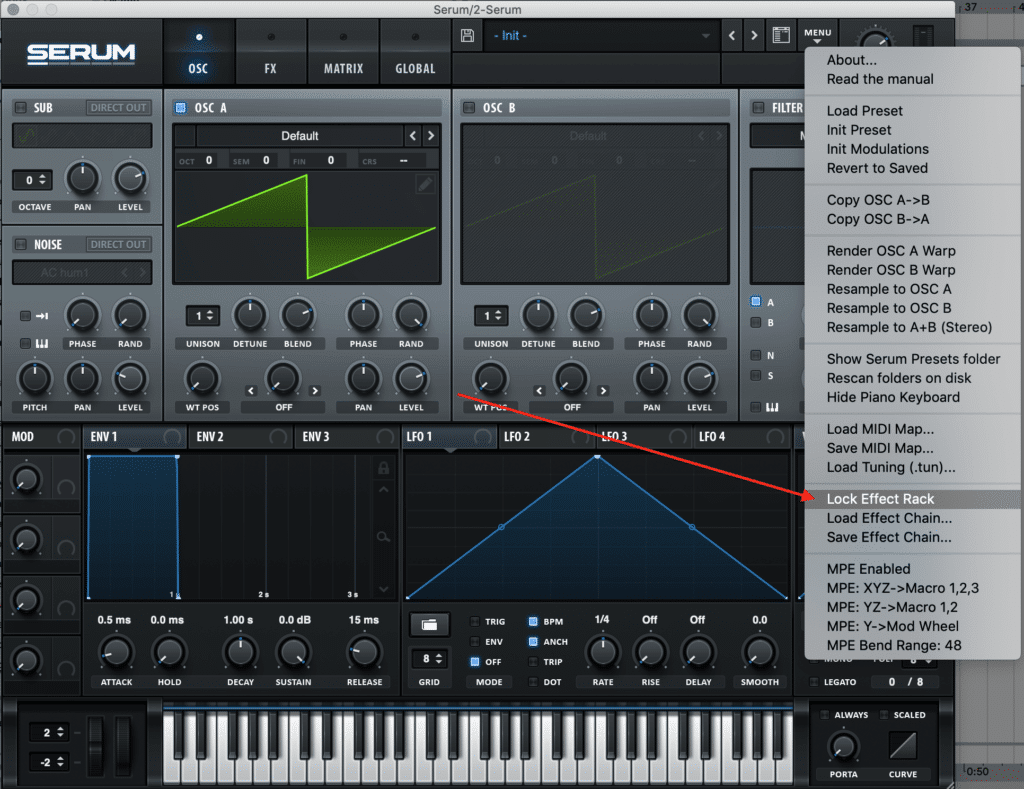1024x789 pixels.
Task: Go to next preset arrow
Action: click(754, 35)
